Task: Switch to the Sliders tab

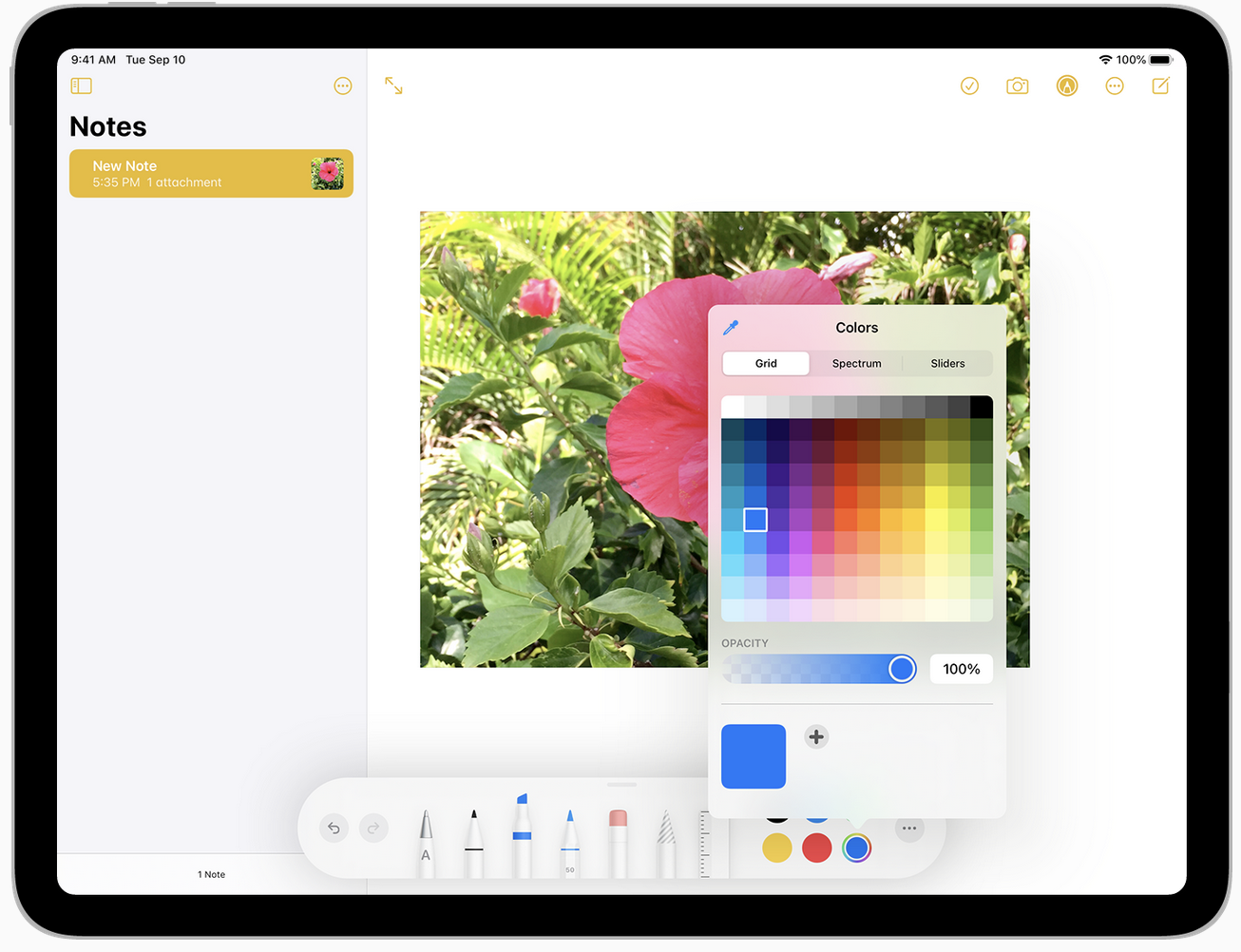Action: point(947,363)
